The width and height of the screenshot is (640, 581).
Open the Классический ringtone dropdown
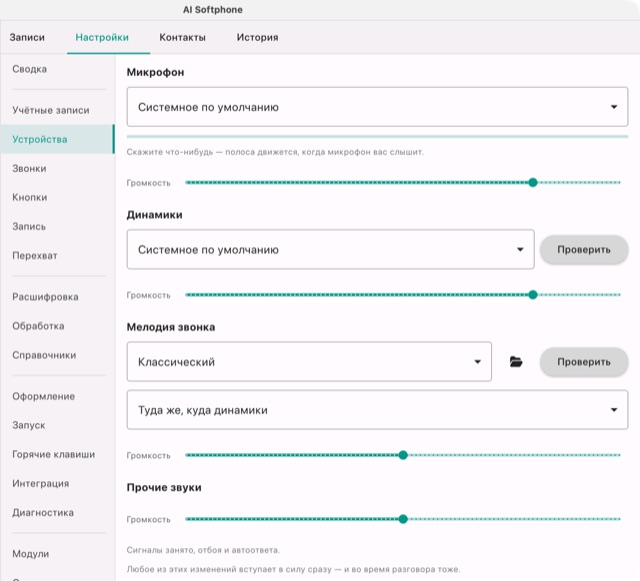click(309, 362)
